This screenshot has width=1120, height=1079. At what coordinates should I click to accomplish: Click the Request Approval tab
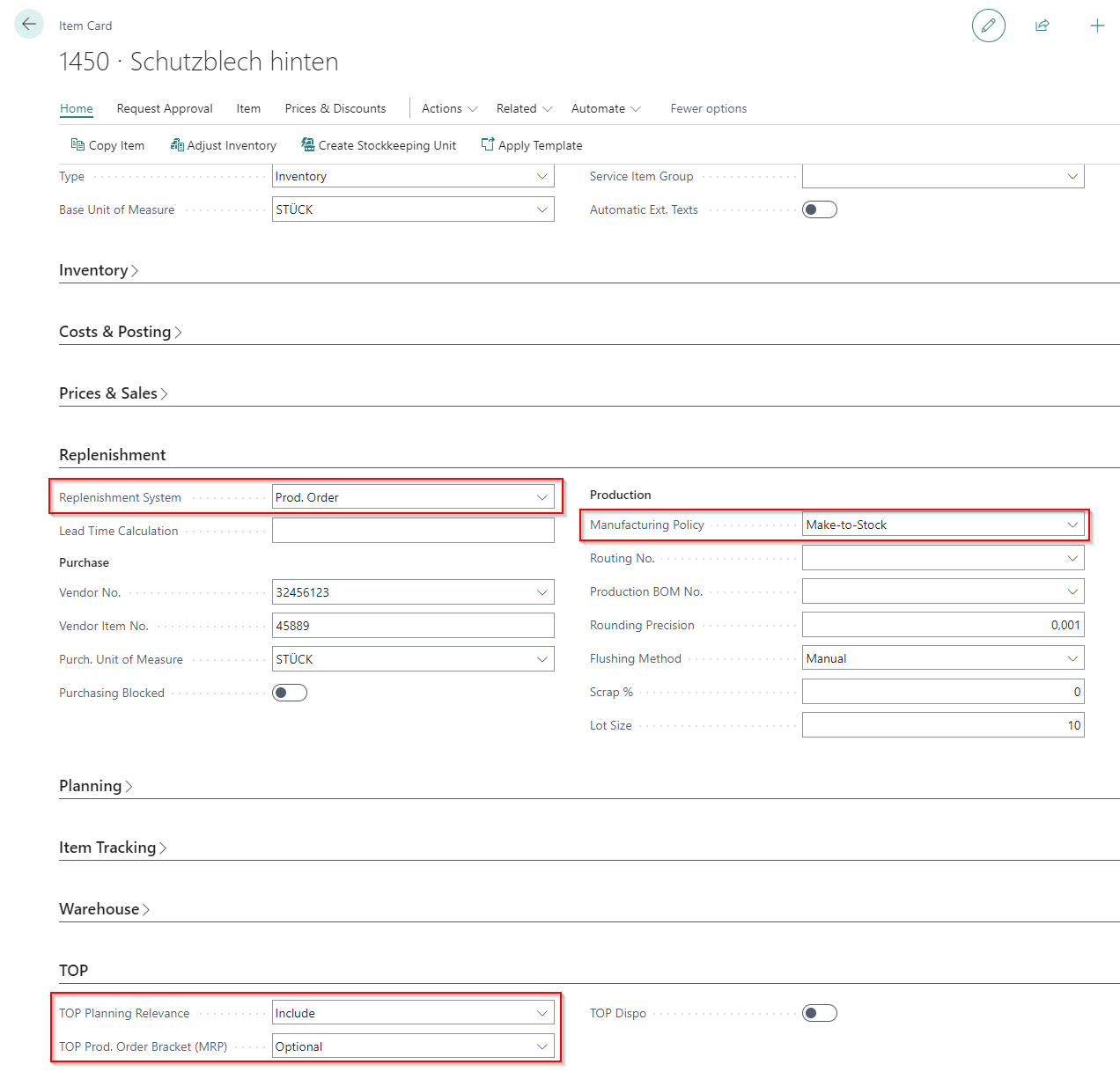[x=165, y=108]
